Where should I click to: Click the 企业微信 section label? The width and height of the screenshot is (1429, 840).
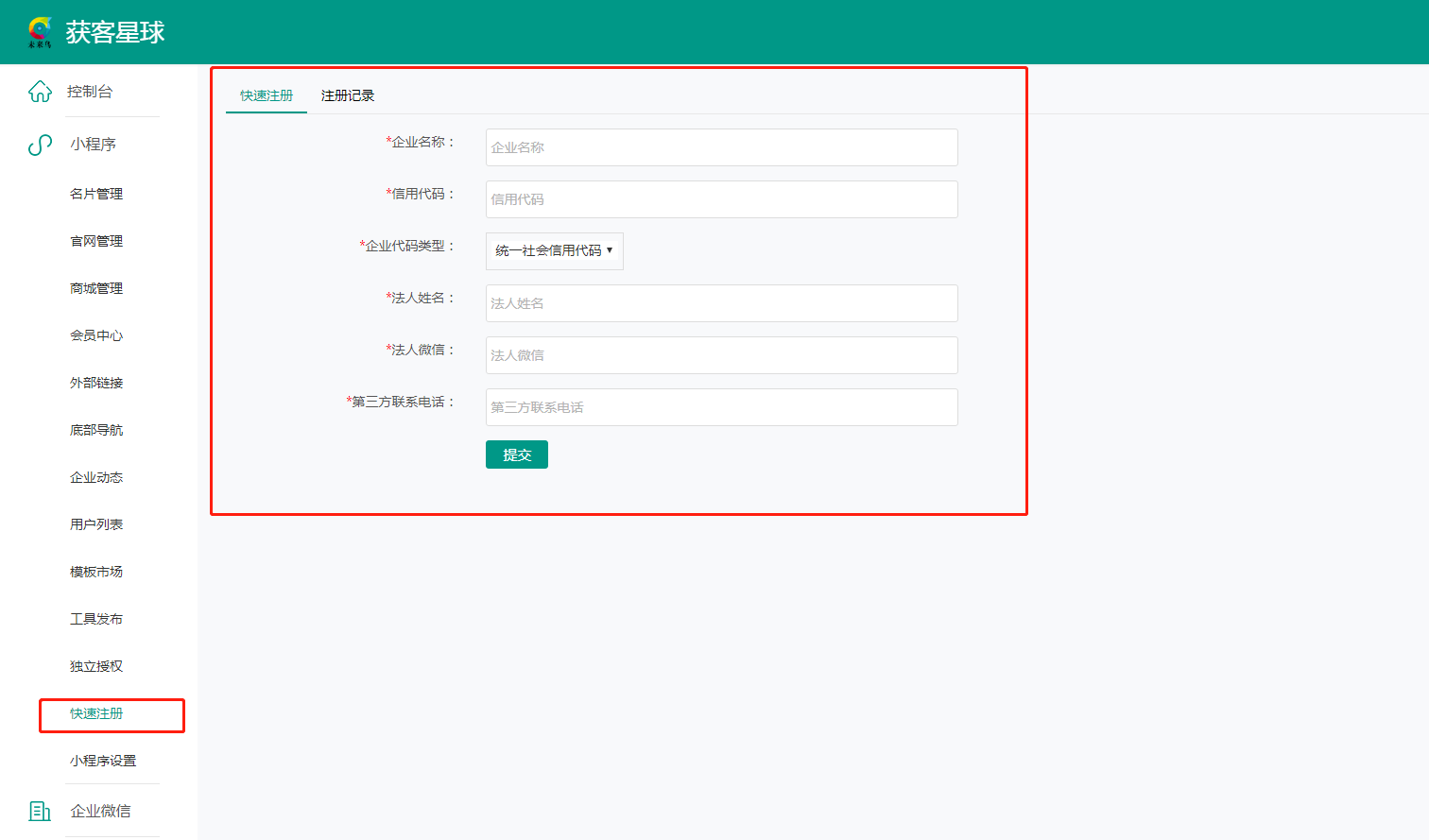[100, 811]
